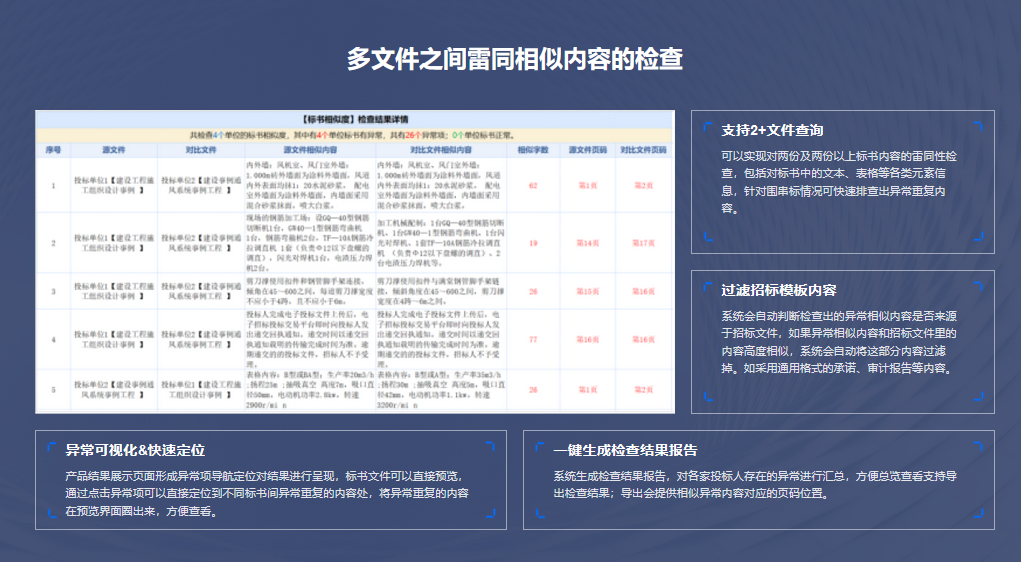Click the 源文件相似内容 column header
Image resolution: width=1021 pixels, height=562 pixels.
tap(310, 150)
